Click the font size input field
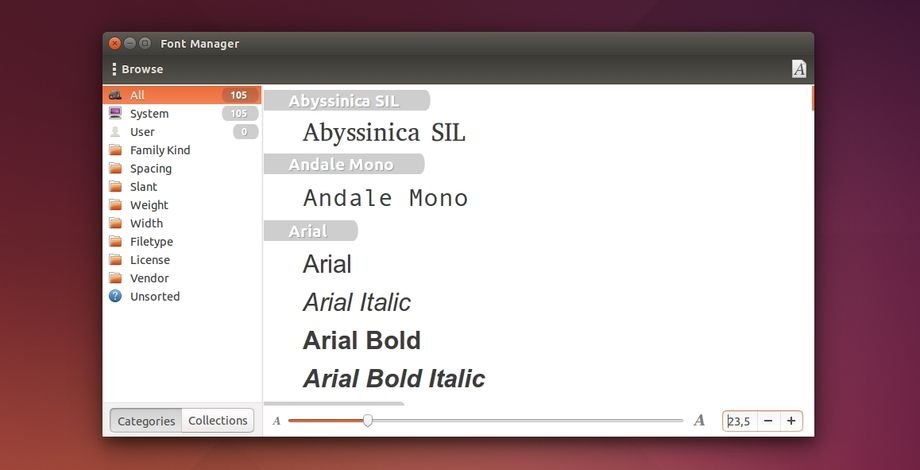920x470 pixels. tap(739, 421)
